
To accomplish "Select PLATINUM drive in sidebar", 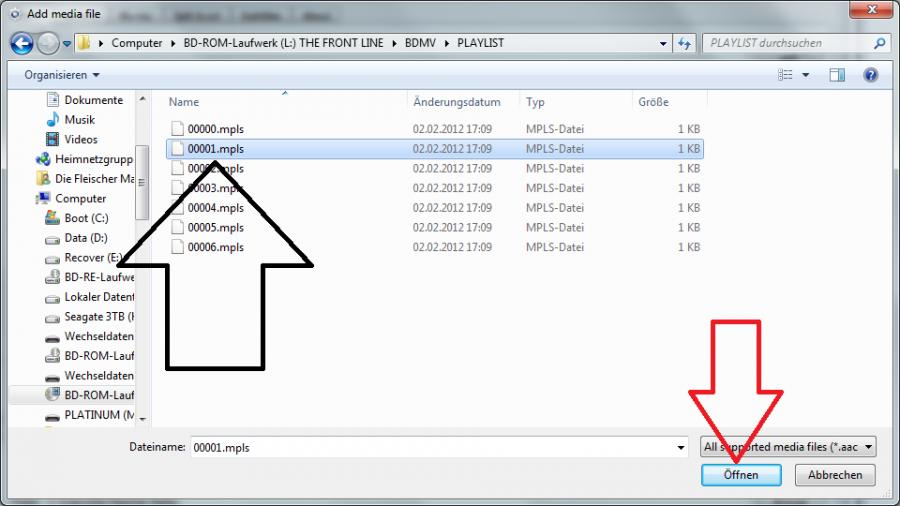I will point(99,415).
